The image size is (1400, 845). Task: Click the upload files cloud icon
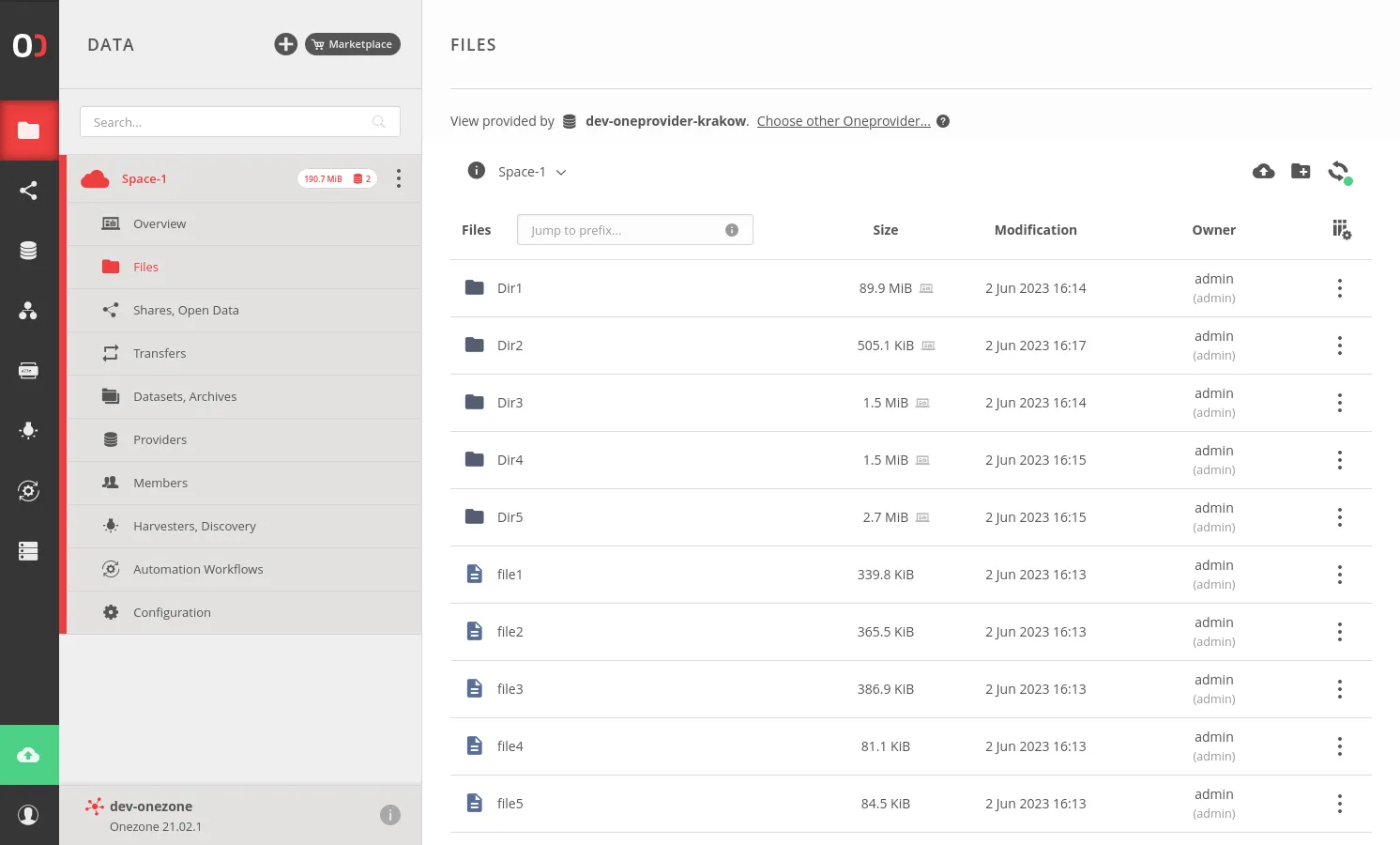click(1264, 171)
